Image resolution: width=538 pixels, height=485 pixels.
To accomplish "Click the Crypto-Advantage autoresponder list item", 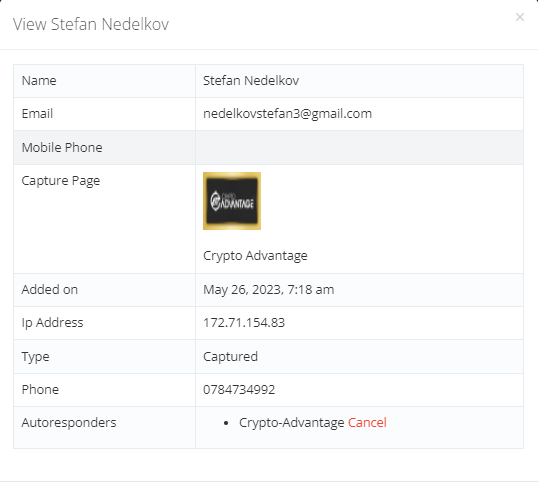I will [291, 423].
